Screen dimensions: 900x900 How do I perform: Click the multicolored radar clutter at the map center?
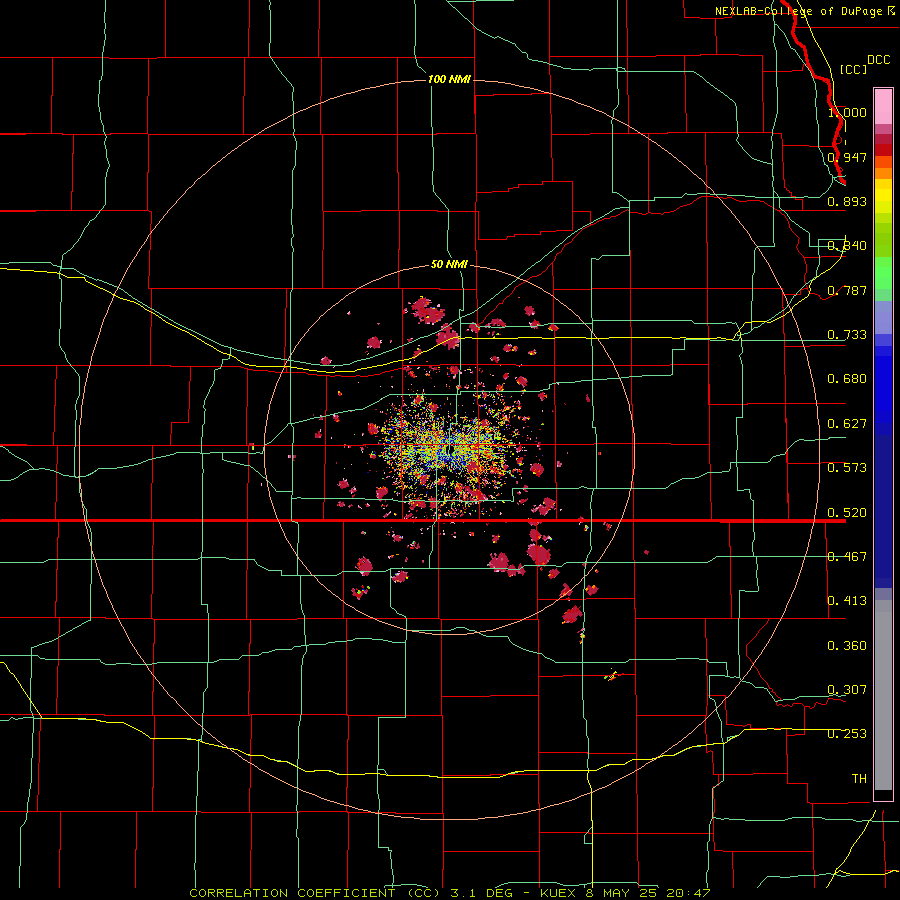click(x=448, y=451)
